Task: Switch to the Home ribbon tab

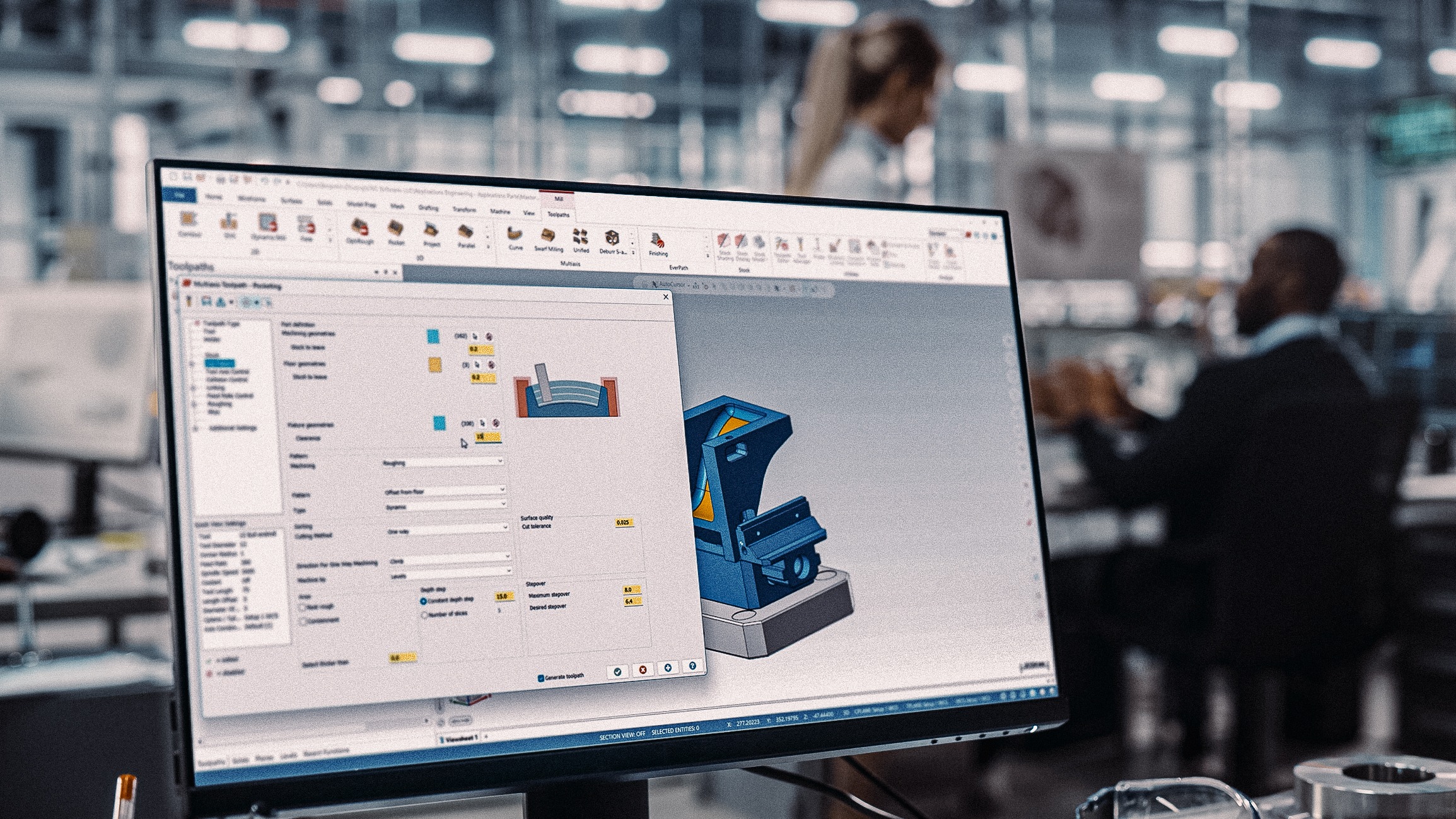Action: point(214,197)
